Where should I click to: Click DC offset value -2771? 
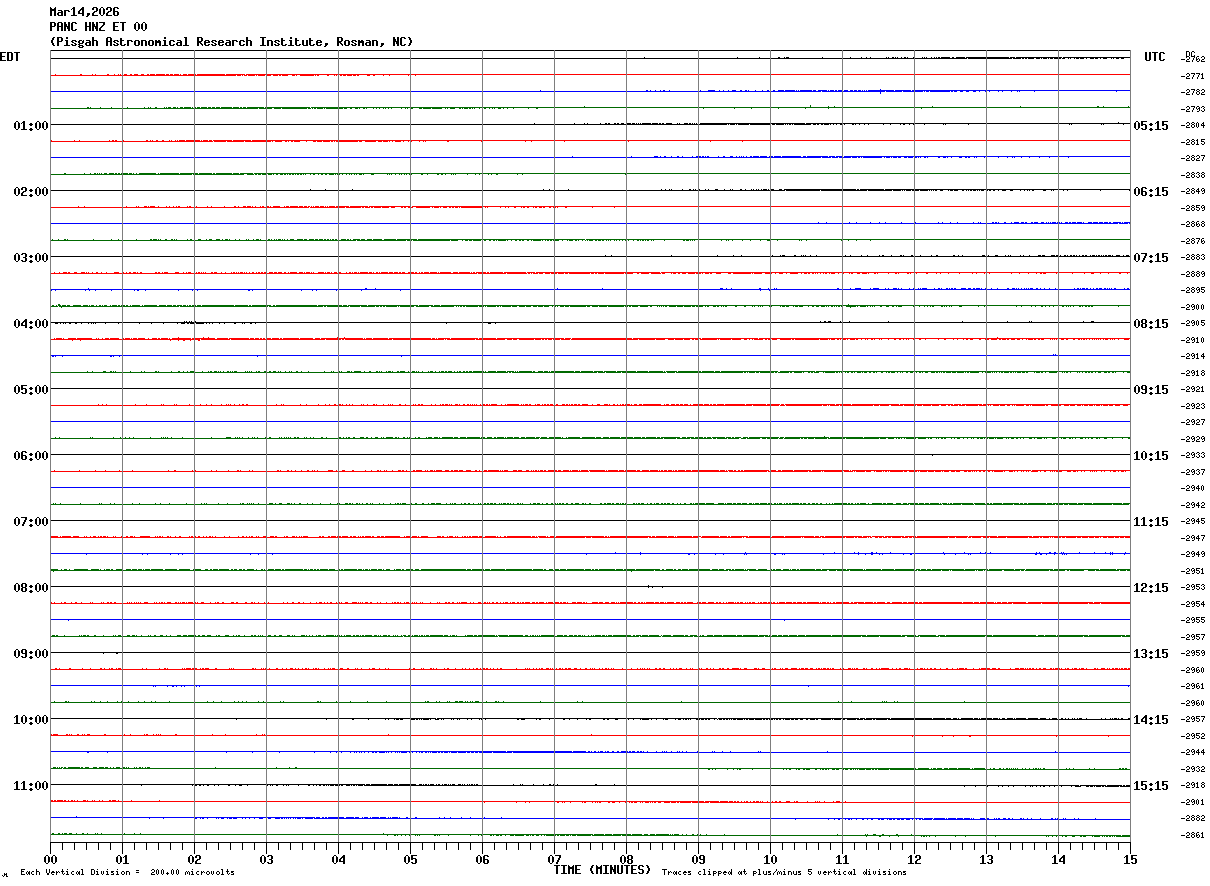[x=1193, y=76]
